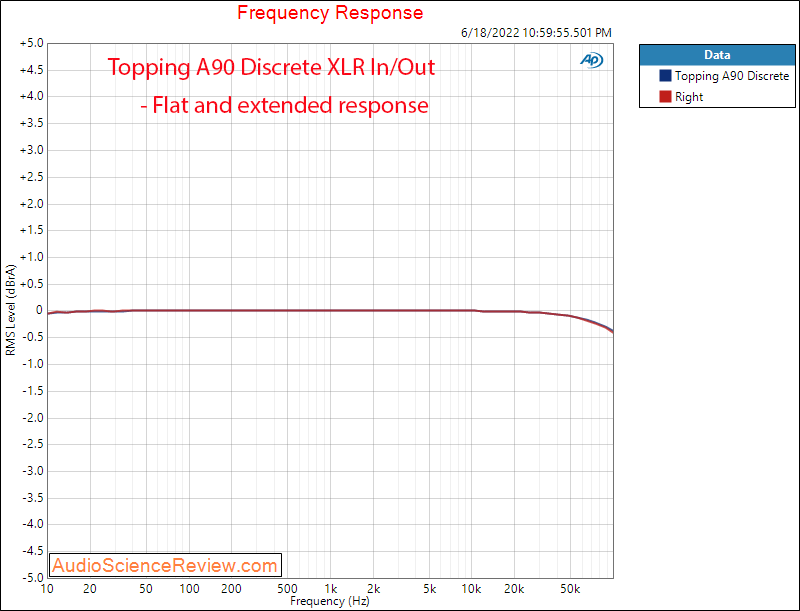This screenshot has width=800, height=611.
Task: Click the 'Frequency (Hz)' axis label
Action: tap(330, 601)
